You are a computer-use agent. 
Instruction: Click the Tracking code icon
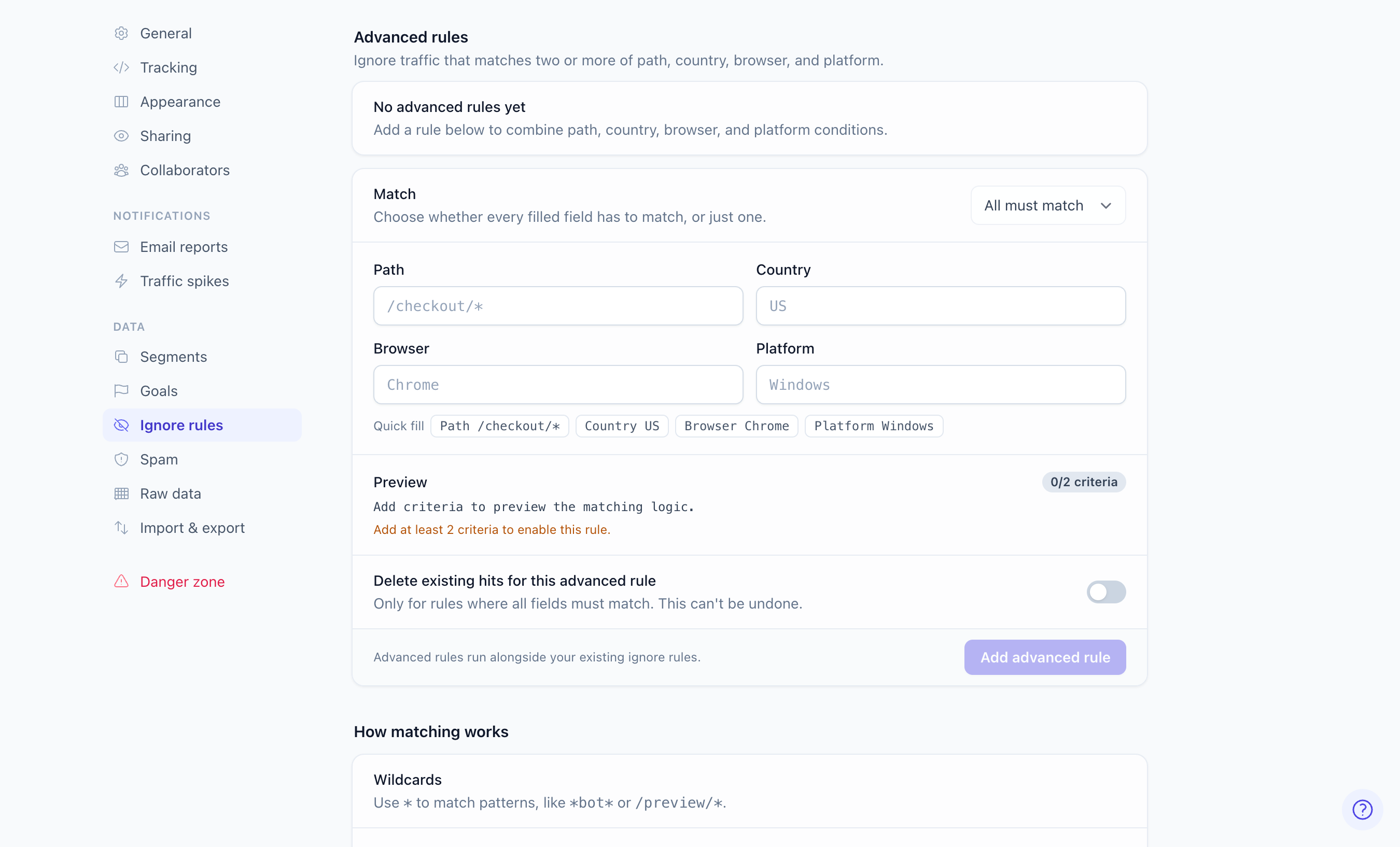[x=121, y=67]
